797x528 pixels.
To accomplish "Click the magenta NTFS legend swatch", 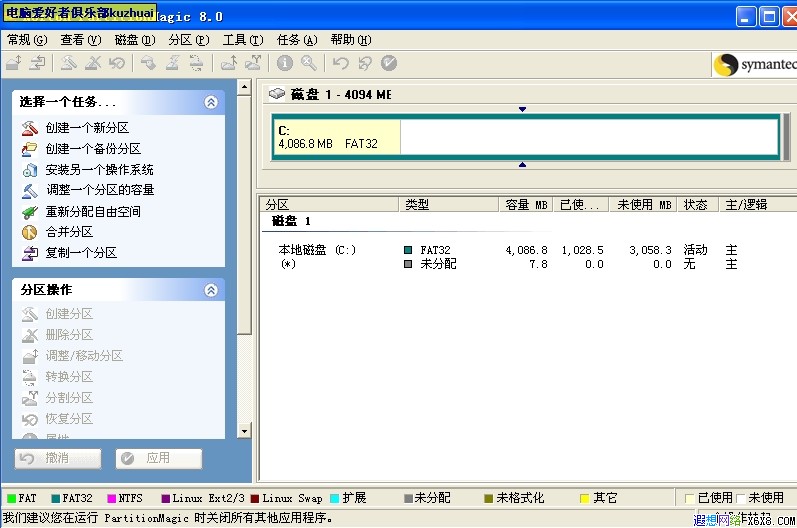I will [x=111, y=498].
